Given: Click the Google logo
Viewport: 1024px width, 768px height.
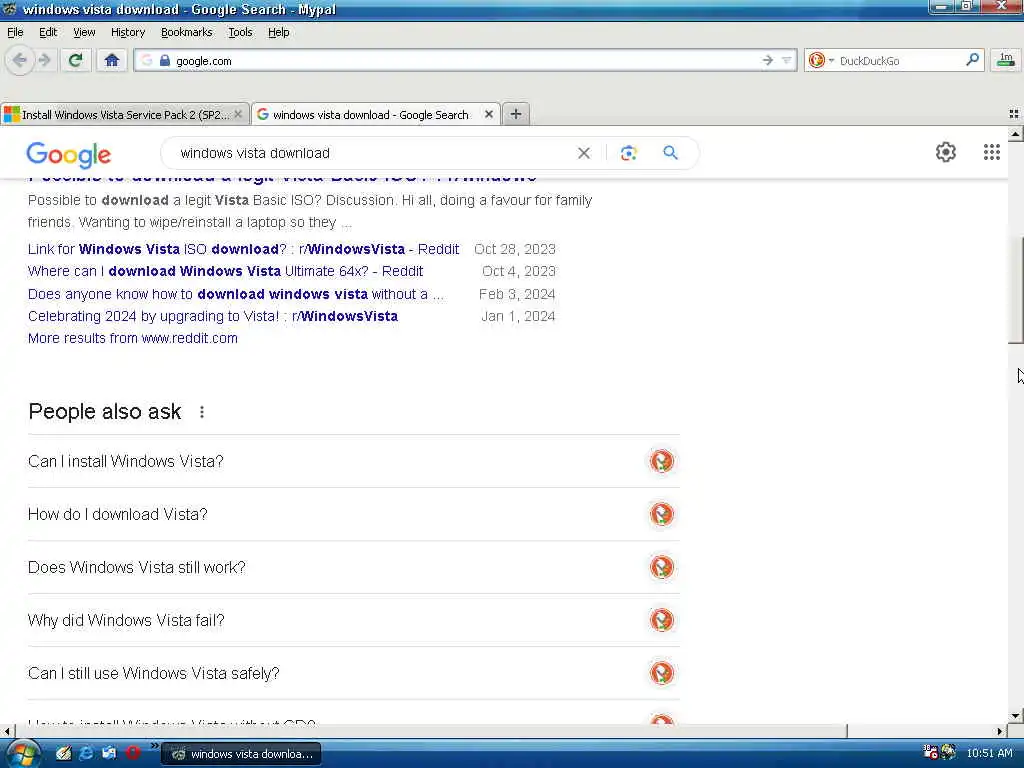Looking at the screenshot, I should (69, 154).
